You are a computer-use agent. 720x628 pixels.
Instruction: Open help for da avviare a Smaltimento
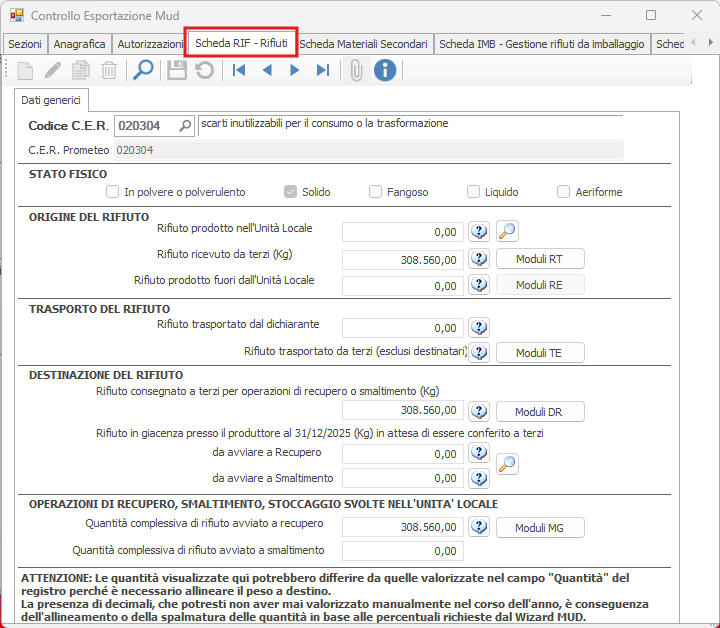[x=479, y=479]
